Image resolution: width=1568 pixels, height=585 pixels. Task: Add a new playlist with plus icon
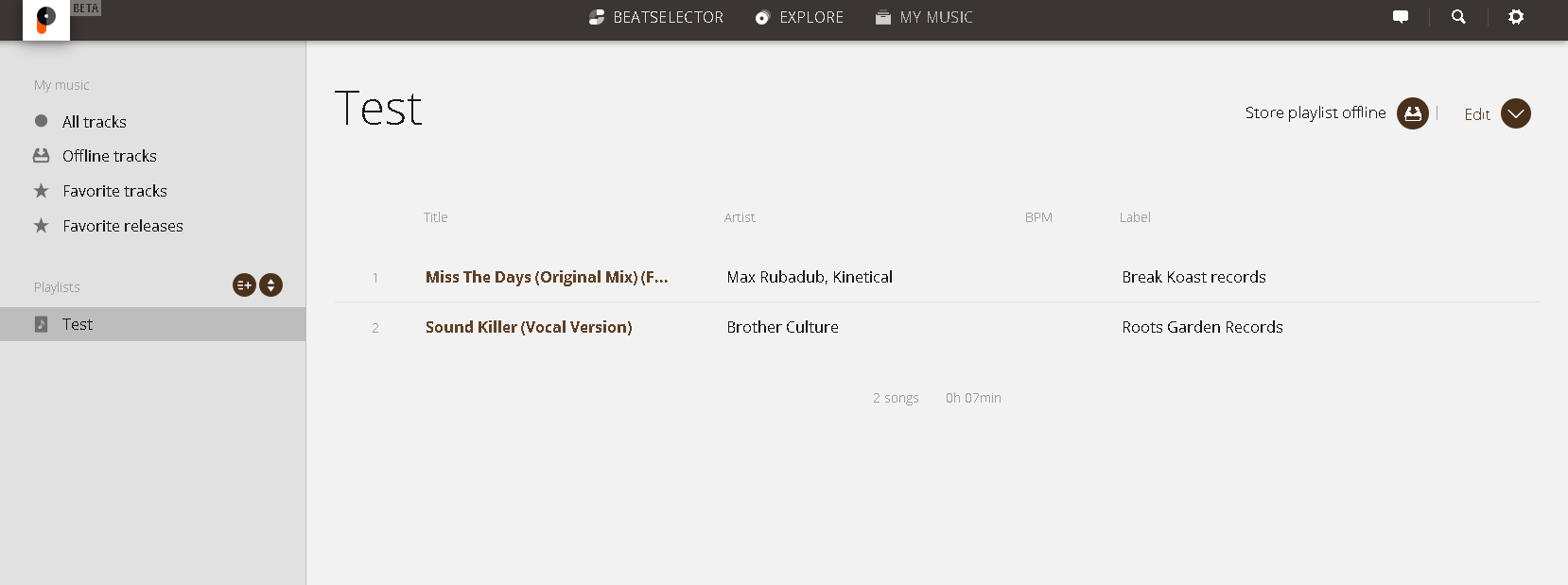click(244, 285)
